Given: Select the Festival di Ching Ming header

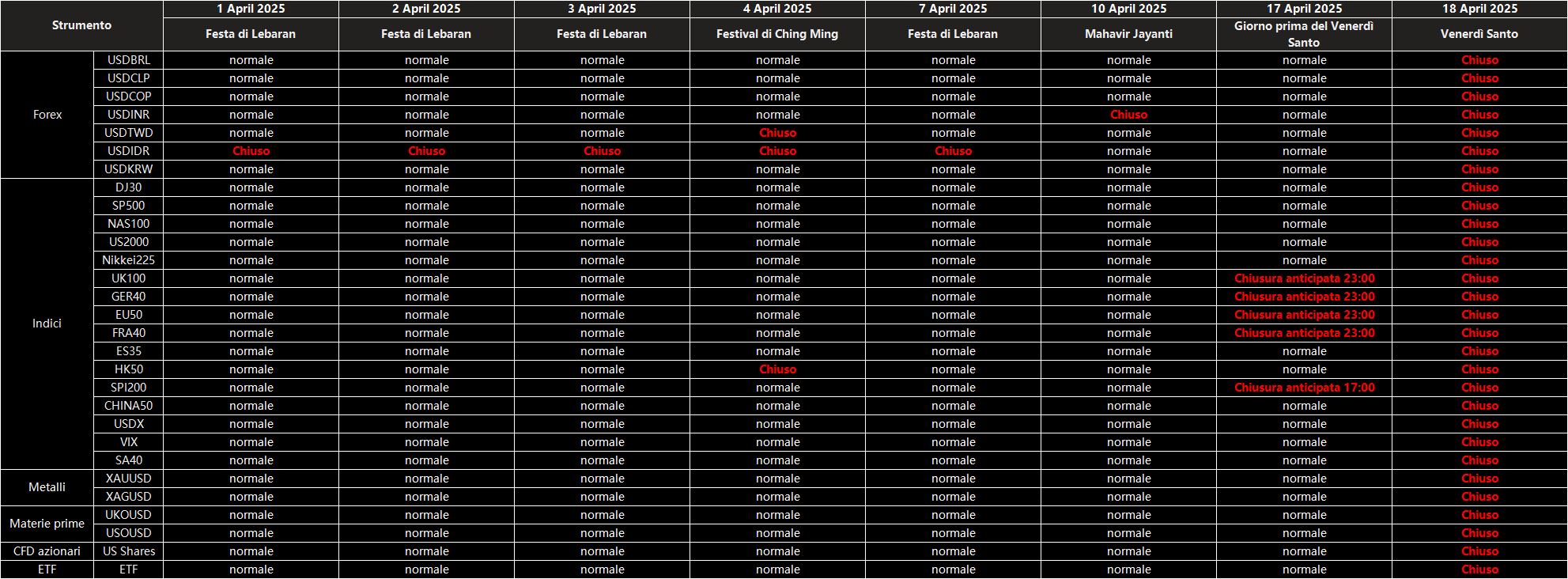Looking at the screenshot, I should (x=777, y=34).
